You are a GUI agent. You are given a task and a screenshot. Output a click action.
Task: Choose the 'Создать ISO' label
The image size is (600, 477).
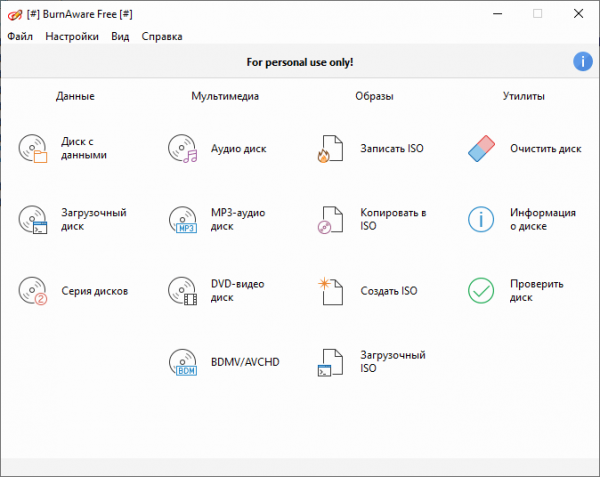389,291
